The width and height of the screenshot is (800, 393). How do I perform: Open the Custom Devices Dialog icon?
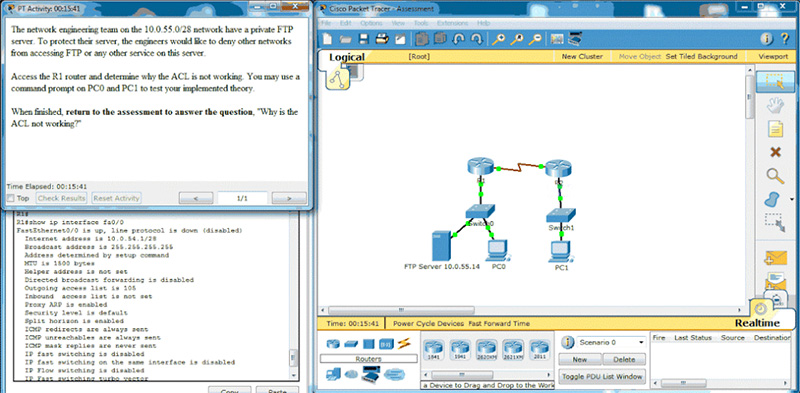pos(575,39)
